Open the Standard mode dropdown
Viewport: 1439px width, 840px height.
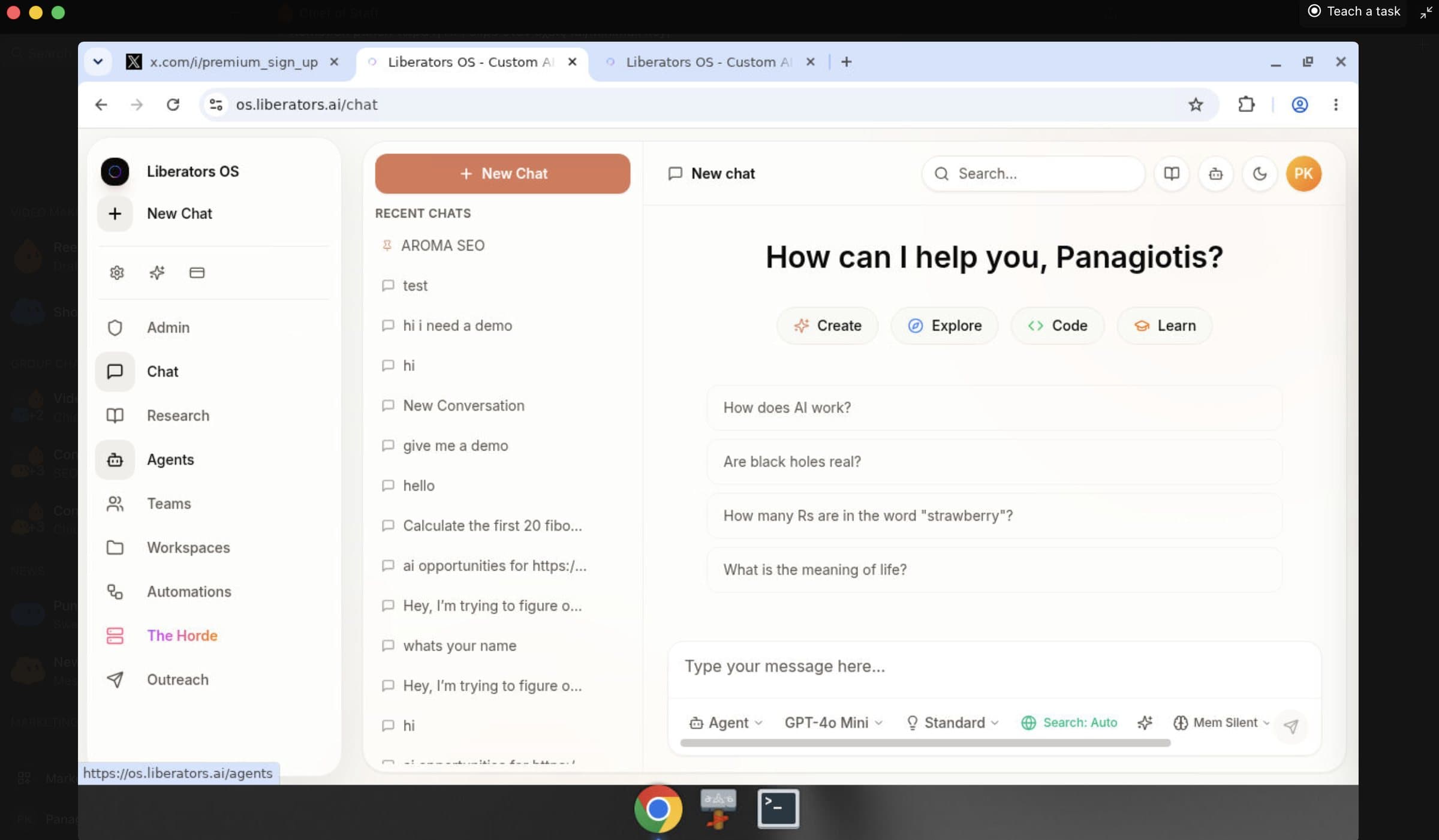tap(952, 723)
